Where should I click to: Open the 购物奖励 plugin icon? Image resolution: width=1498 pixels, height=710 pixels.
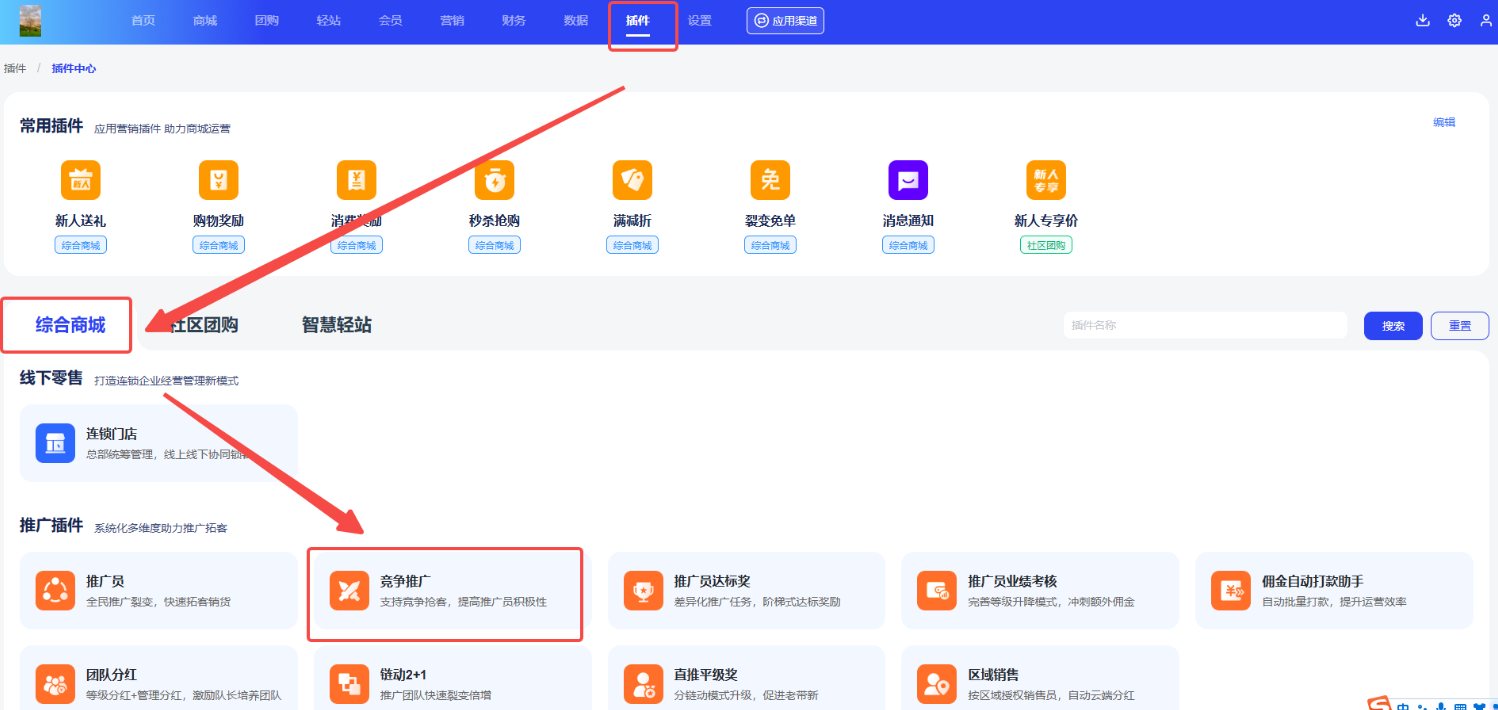(x=218, y=180)
